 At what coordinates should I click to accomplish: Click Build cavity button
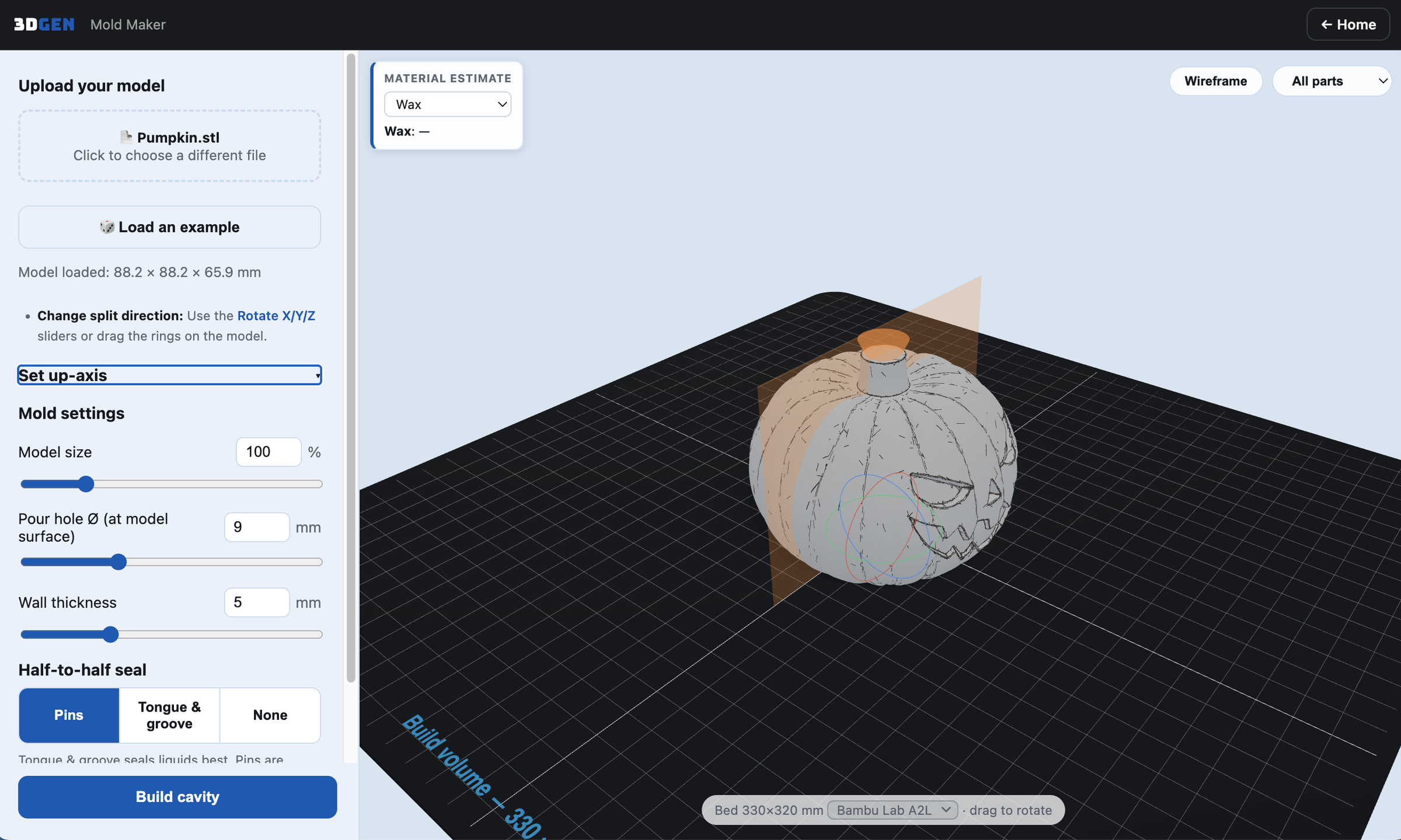pyautogui.click(x=177, y=797)
